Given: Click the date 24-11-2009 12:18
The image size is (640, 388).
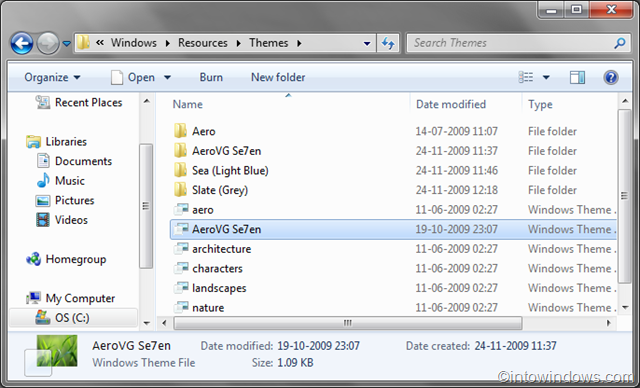Looking at the screenshot, I should point(456,190).
